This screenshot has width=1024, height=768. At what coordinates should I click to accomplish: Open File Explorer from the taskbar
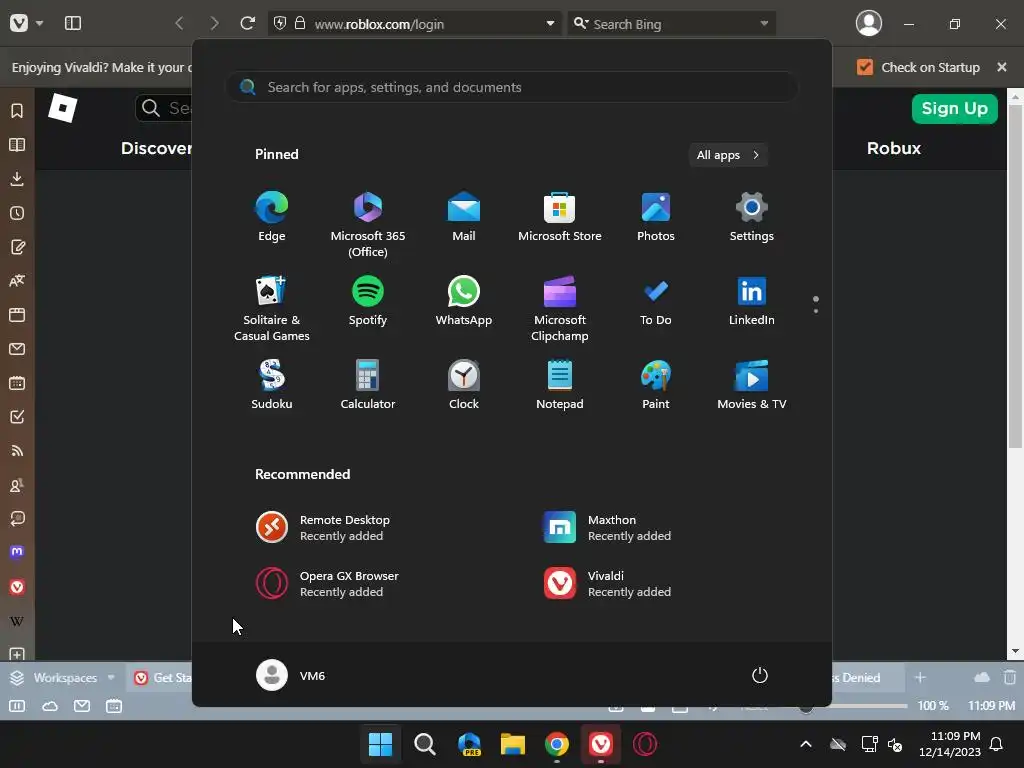click(x=513, y=744)
